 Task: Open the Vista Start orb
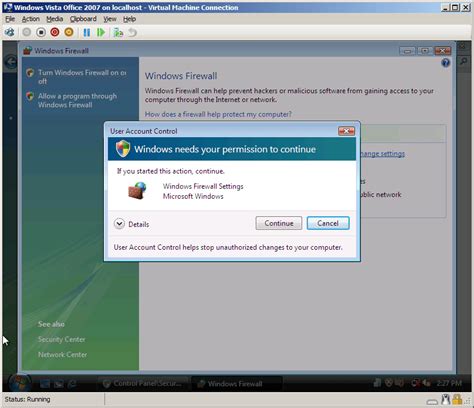19,383
